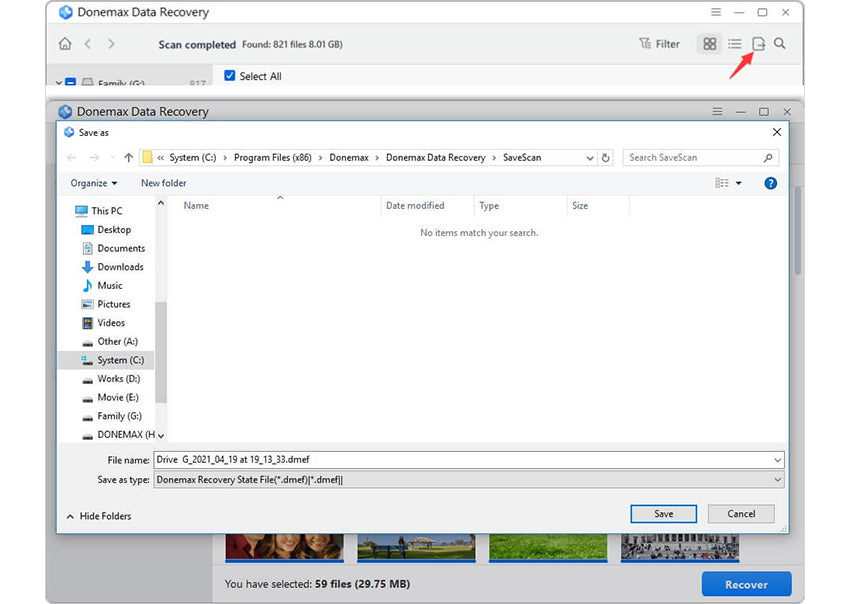
Task: Open Help in Save as dialog
Action: point(770,183)
